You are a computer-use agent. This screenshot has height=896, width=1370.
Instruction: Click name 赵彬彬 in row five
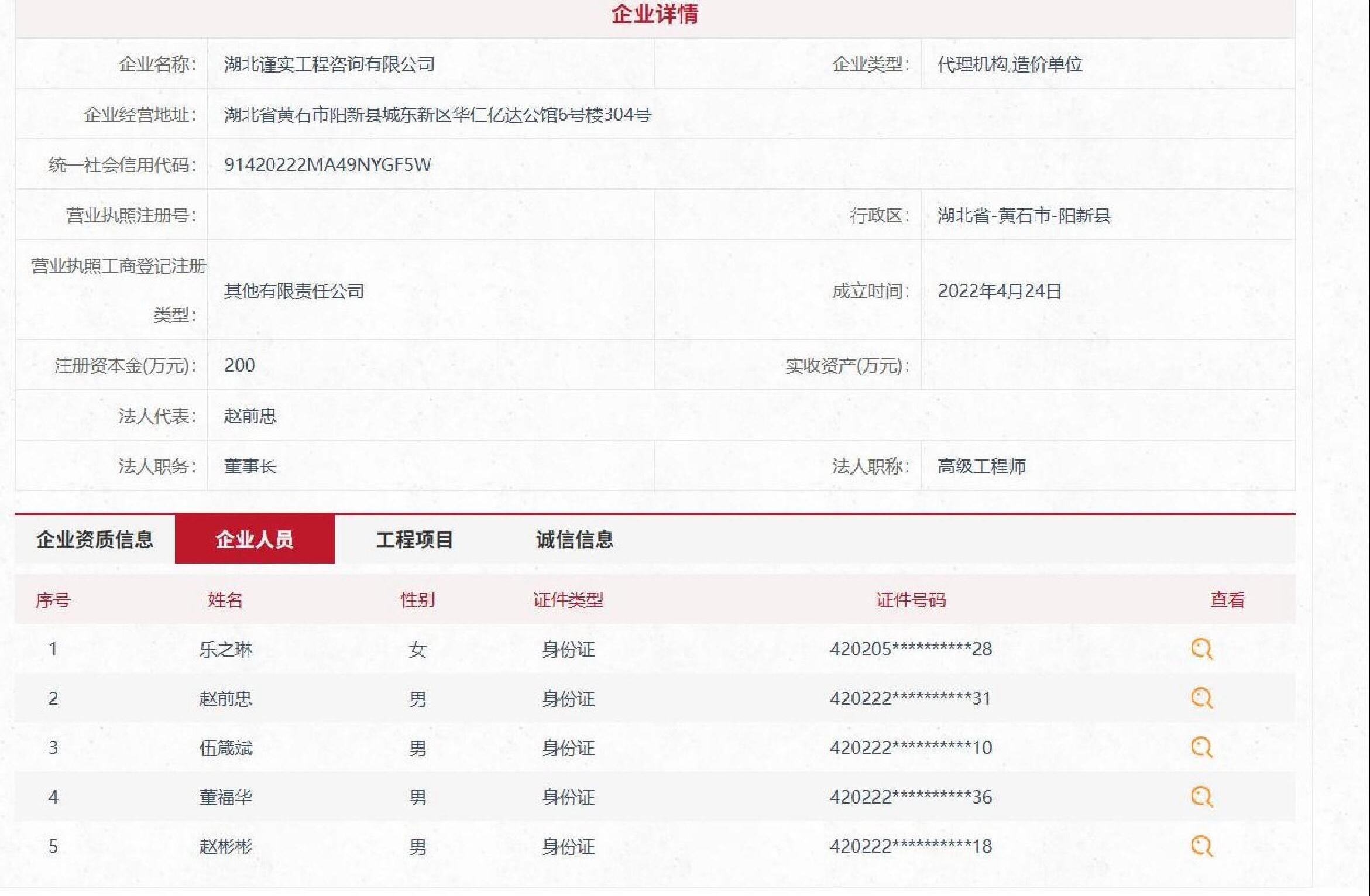tap(225, 846)
